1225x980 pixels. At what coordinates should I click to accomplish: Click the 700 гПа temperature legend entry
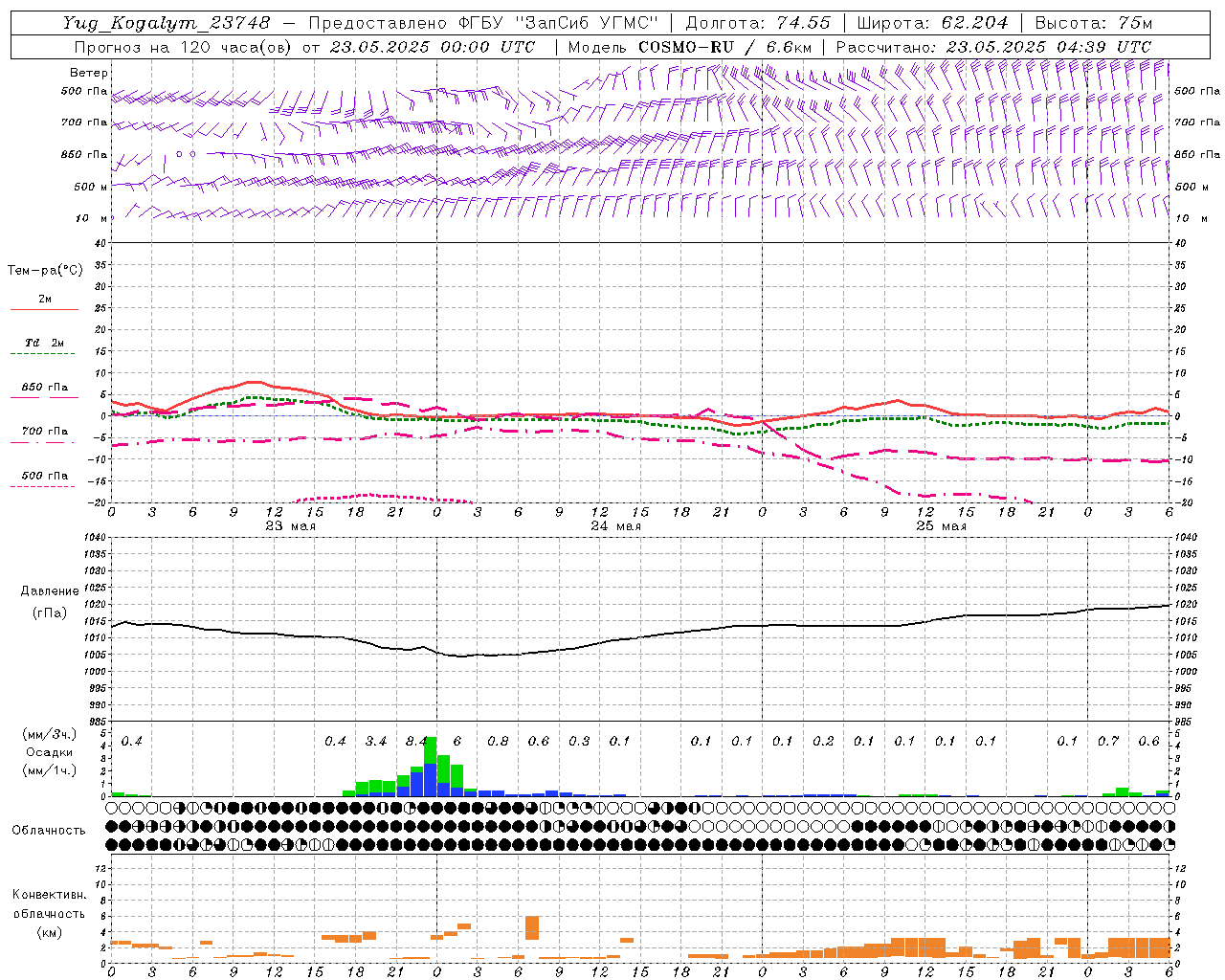(44, 431)
